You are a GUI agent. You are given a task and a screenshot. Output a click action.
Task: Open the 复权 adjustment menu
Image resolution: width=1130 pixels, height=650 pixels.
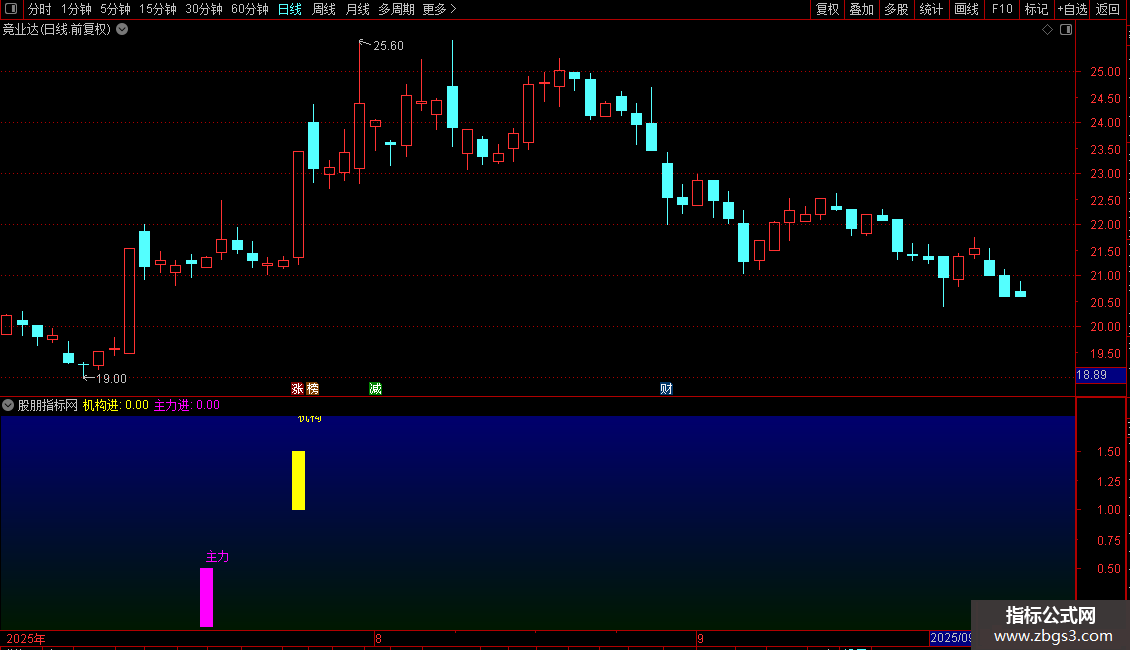point(827,9)
